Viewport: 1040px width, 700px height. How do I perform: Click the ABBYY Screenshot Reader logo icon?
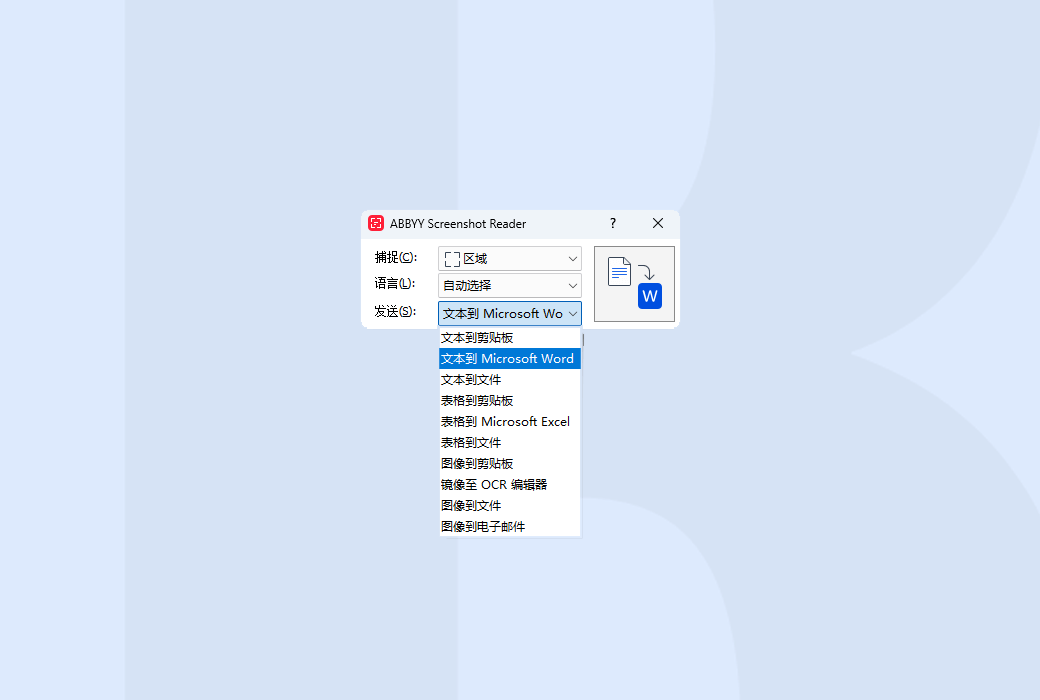(376, 223)
